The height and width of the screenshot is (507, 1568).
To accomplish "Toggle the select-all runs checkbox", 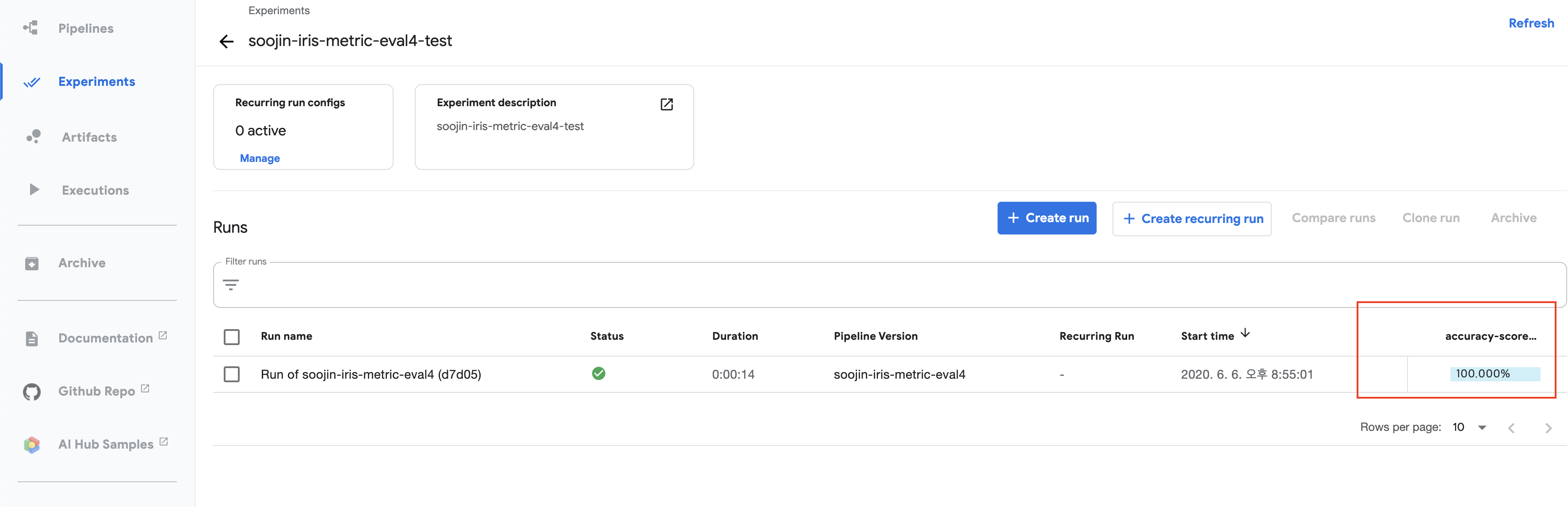I will 231,337.
